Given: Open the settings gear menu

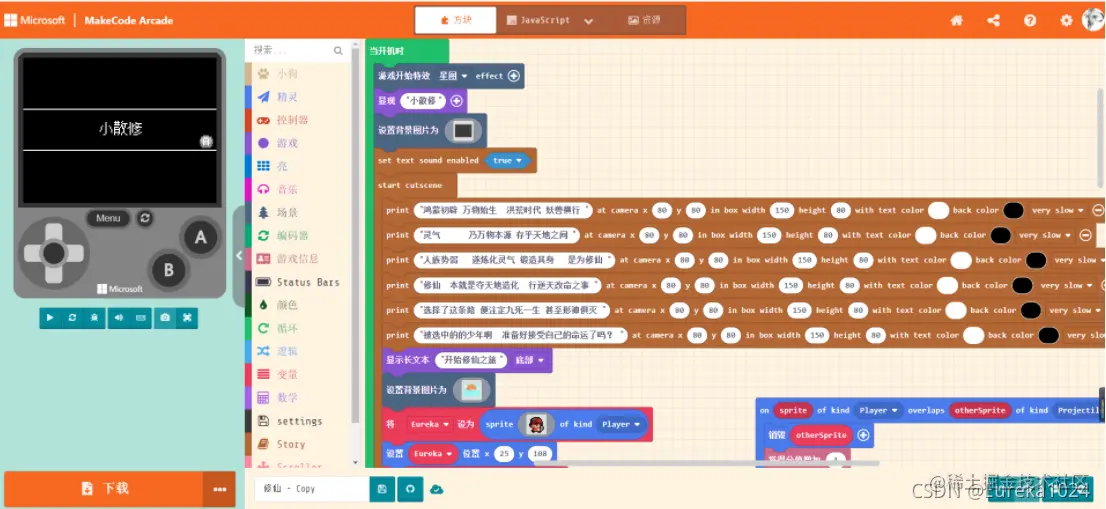Looking at the screenshot, I should 1066,20.
